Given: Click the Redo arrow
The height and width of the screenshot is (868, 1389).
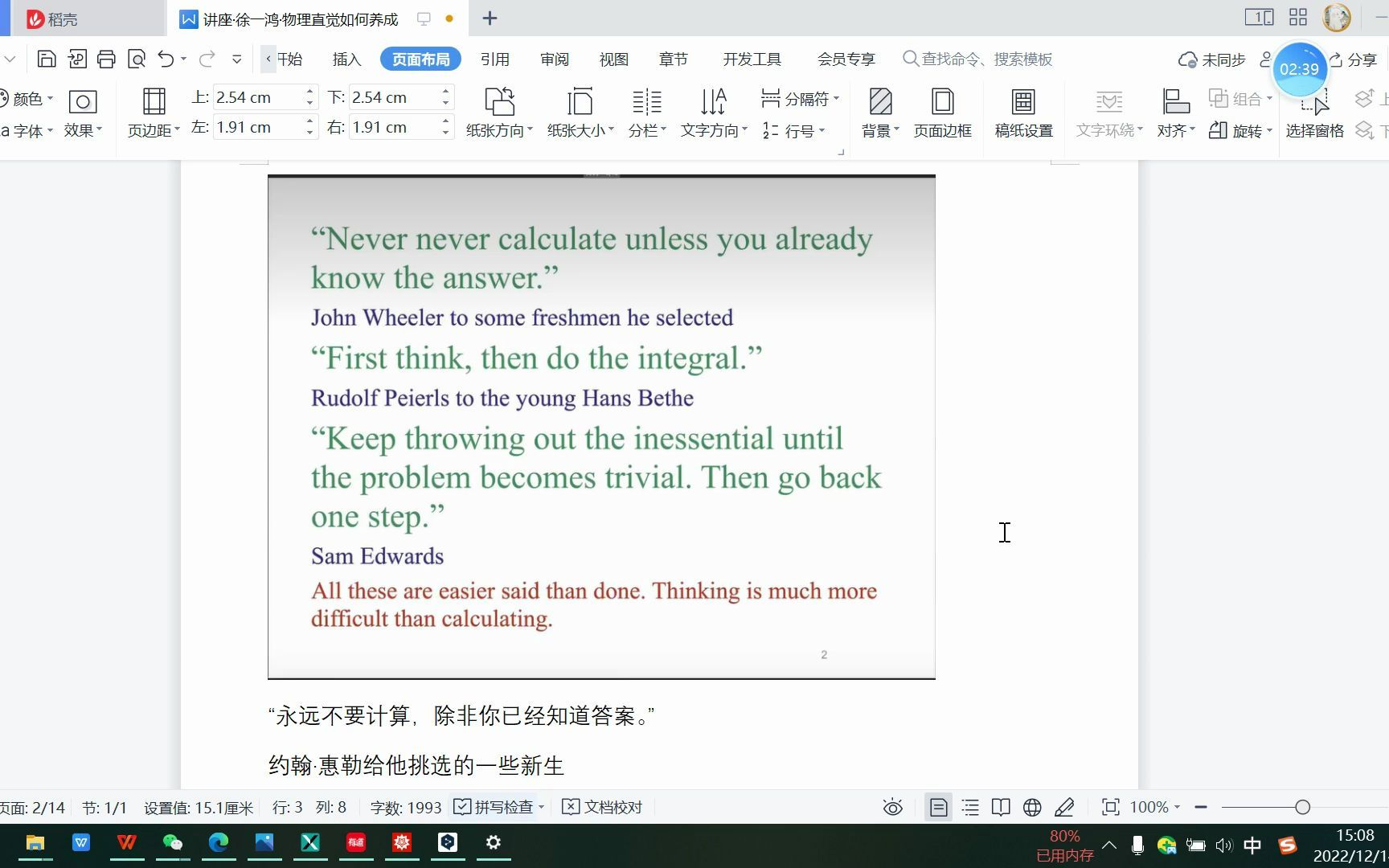Looking at the screenshot, I should (207, 59).
